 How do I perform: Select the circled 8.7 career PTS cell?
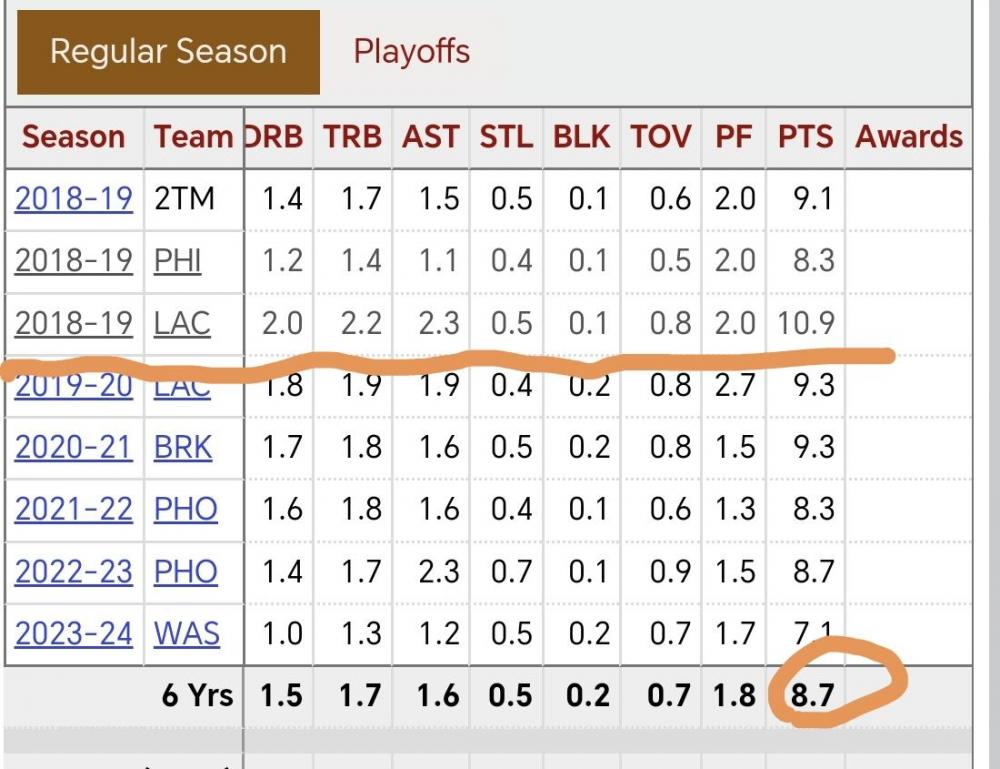pos(812,696)
